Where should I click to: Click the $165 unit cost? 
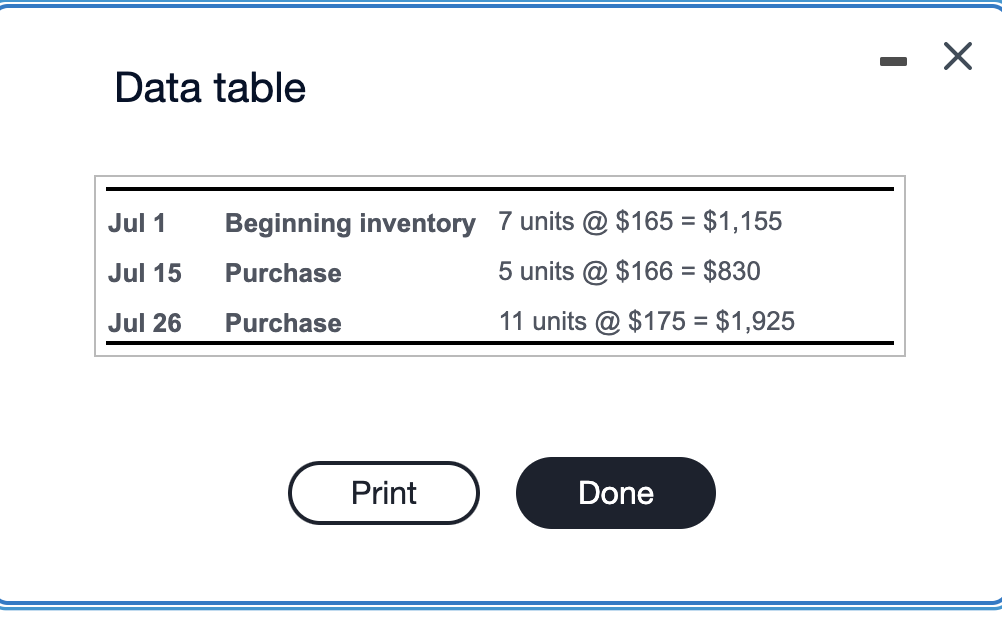click(644, 222)
